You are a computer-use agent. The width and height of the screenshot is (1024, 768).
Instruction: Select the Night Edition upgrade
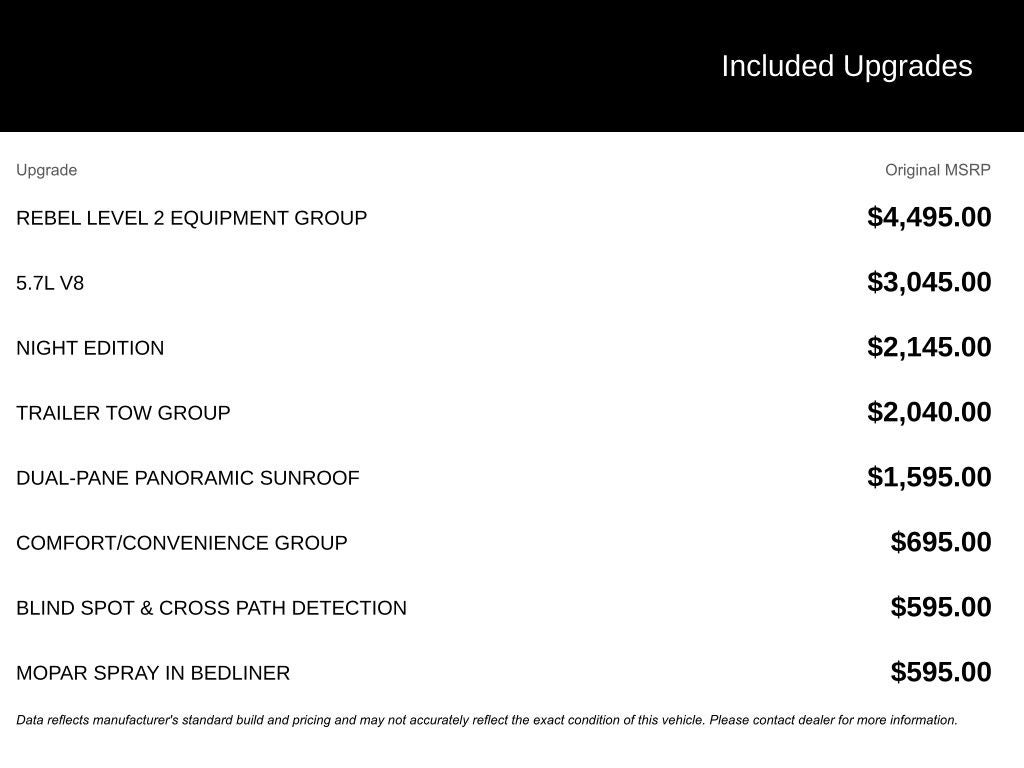(x=90, y=348)
